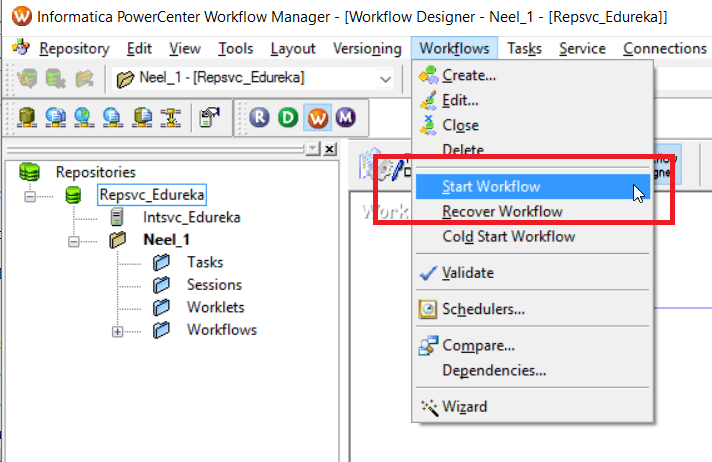
Task: Select the Worklets tree label
Action: (x=215, y=308)
